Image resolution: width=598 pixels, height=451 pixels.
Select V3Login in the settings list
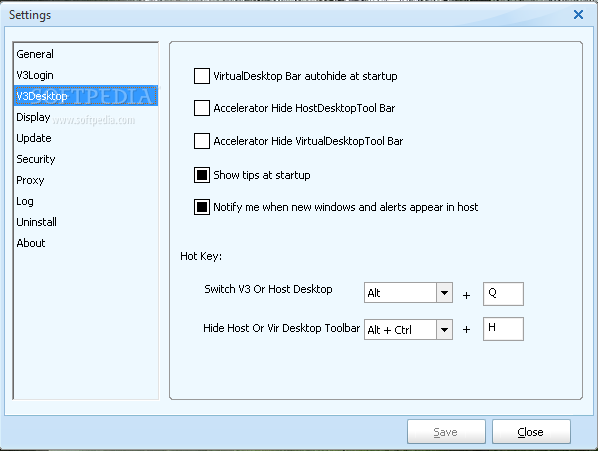[x=86, y=75]
